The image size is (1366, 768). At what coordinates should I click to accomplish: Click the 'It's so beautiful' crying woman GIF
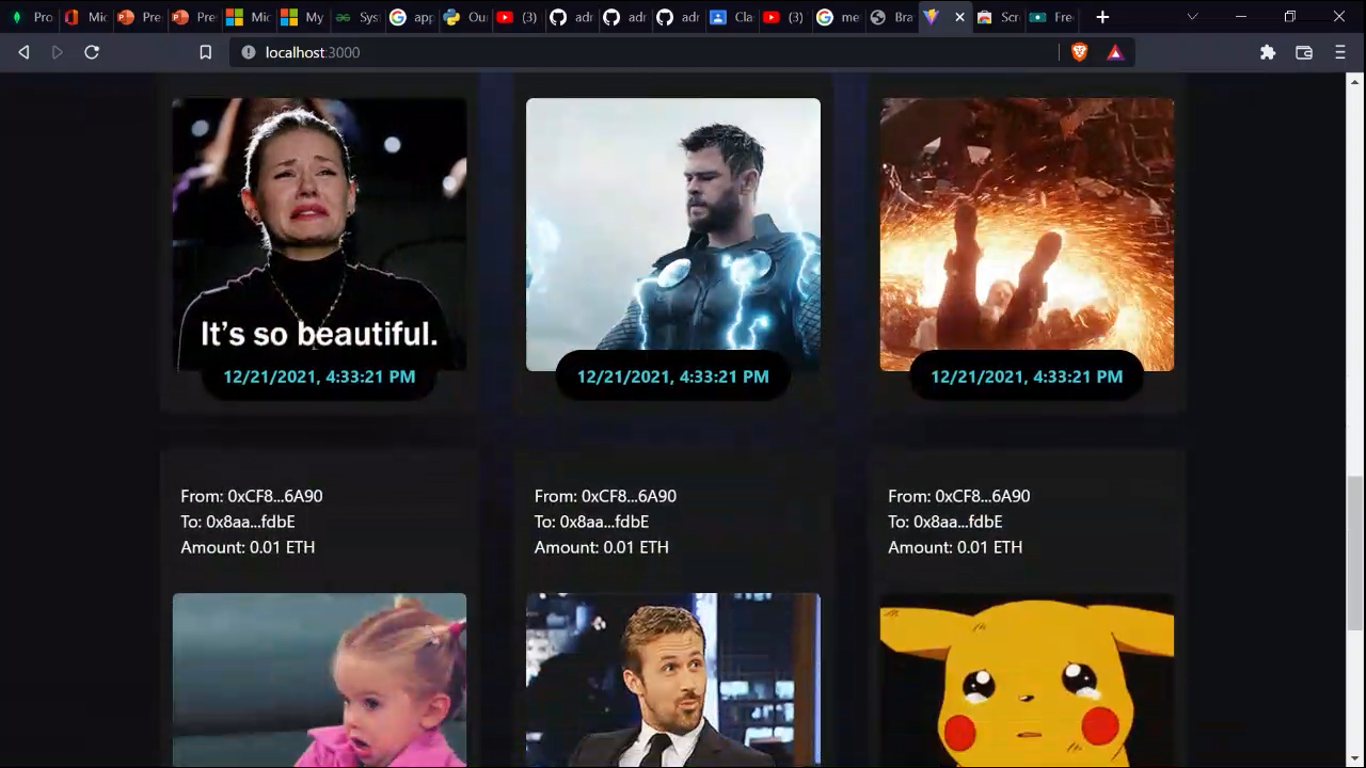[x=319, y=234]
